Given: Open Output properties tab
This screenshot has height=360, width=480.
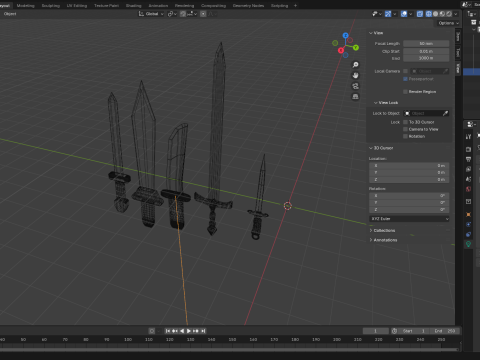Looking at the screenshot, I should point(468,159).
